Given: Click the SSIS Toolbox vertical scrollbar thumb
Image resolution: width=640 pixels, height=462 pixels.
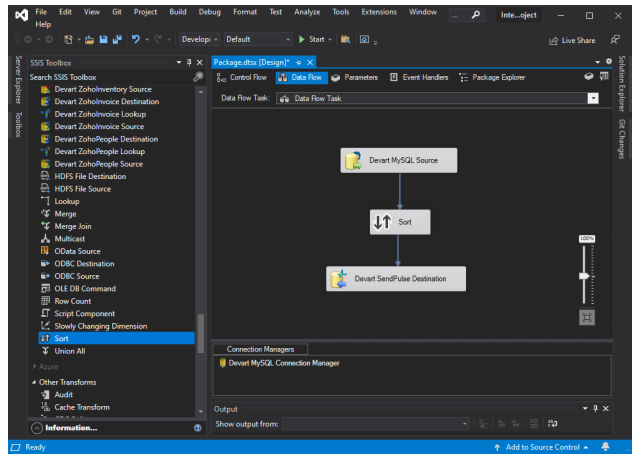Looking at the screenshot, I should [200, 333].
